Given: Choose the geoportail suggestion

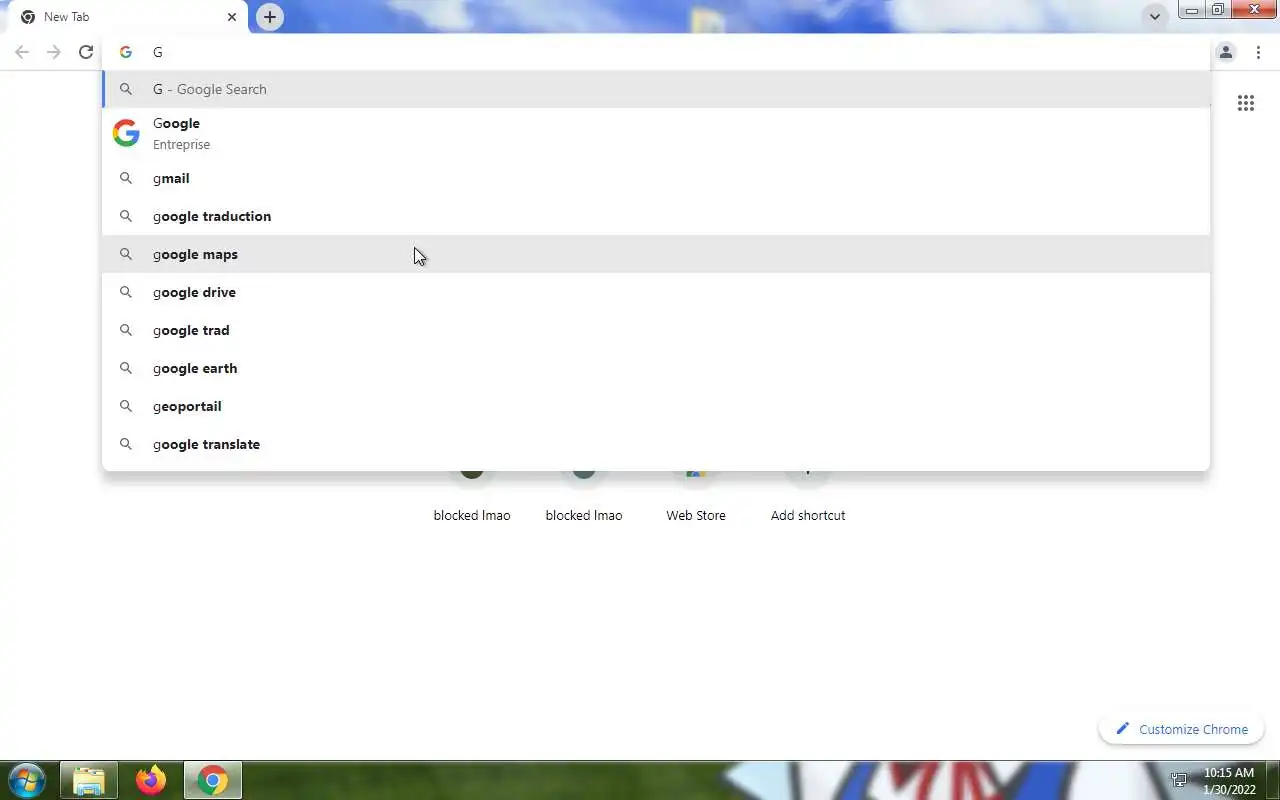Looking at the screenshot, I should pos(656,406).
